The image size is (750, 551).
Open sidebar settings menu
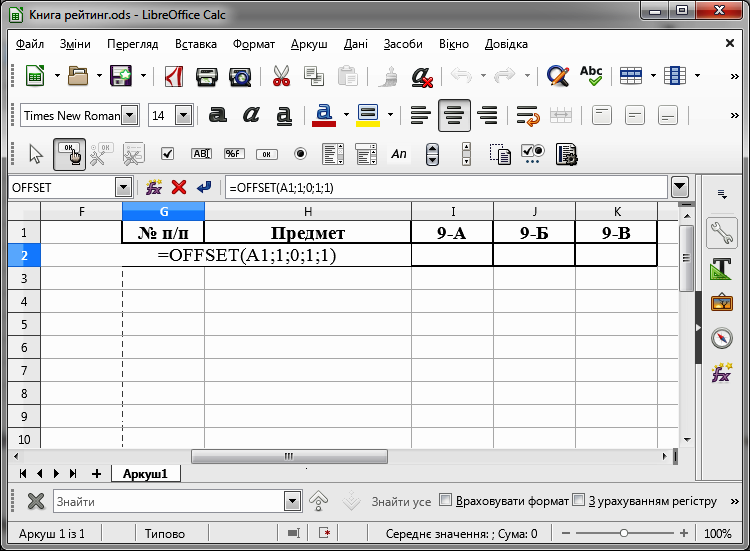(x=722, y=194)
